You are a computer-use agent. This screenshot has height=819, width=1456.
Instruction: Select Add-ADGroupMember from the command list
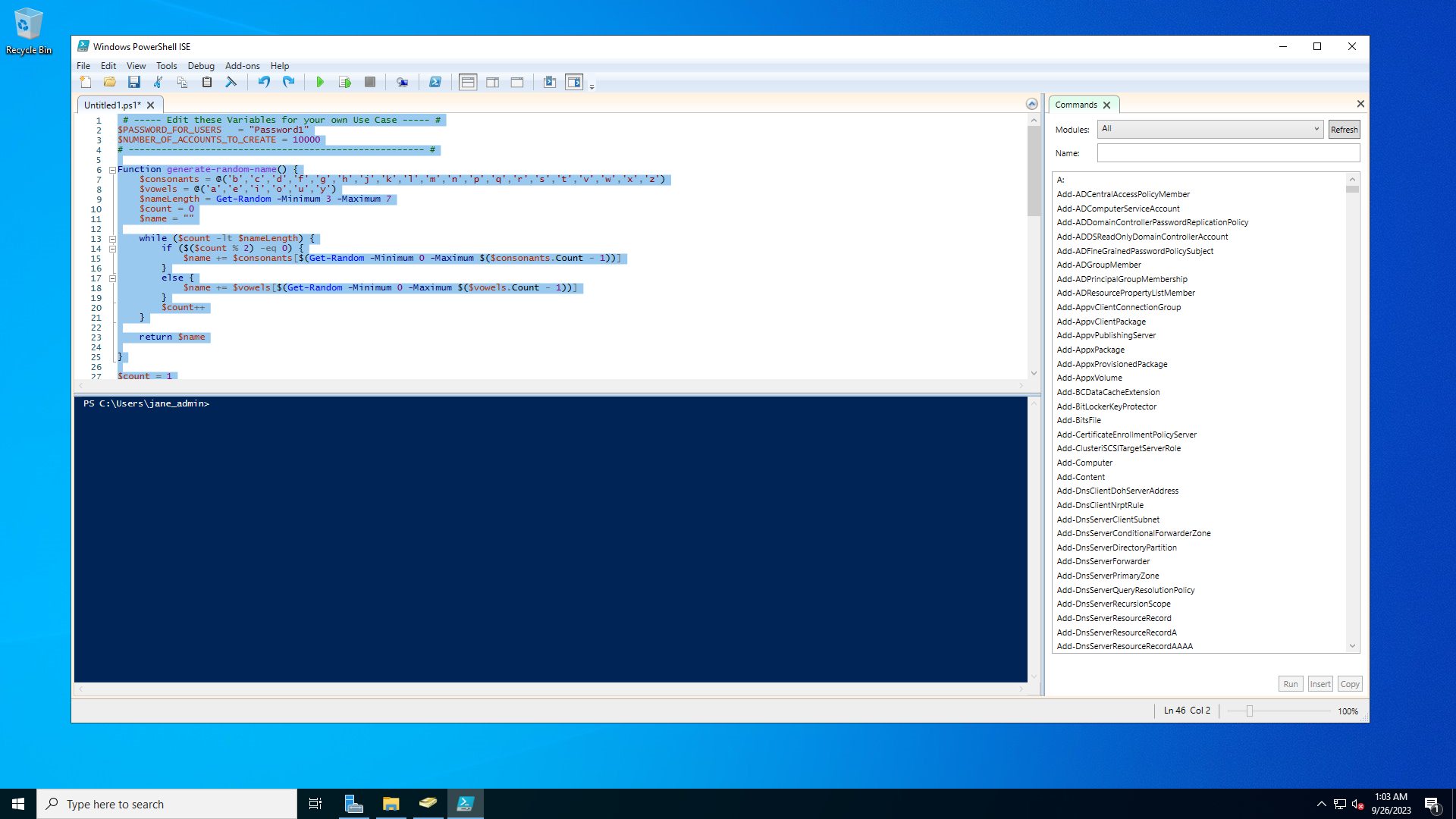(x=1099, y=265)
